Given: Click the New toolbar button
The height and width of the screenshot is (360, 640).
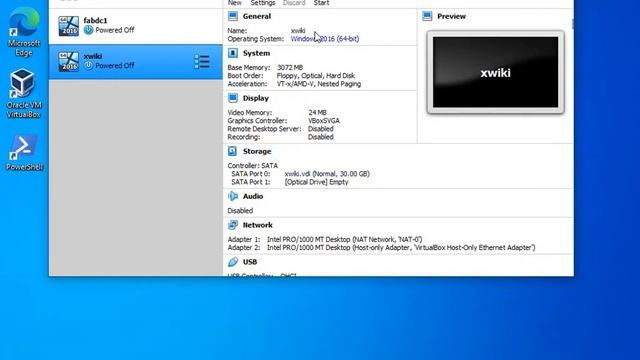Looking at the screenshot, I should click(x=235, y=3).
